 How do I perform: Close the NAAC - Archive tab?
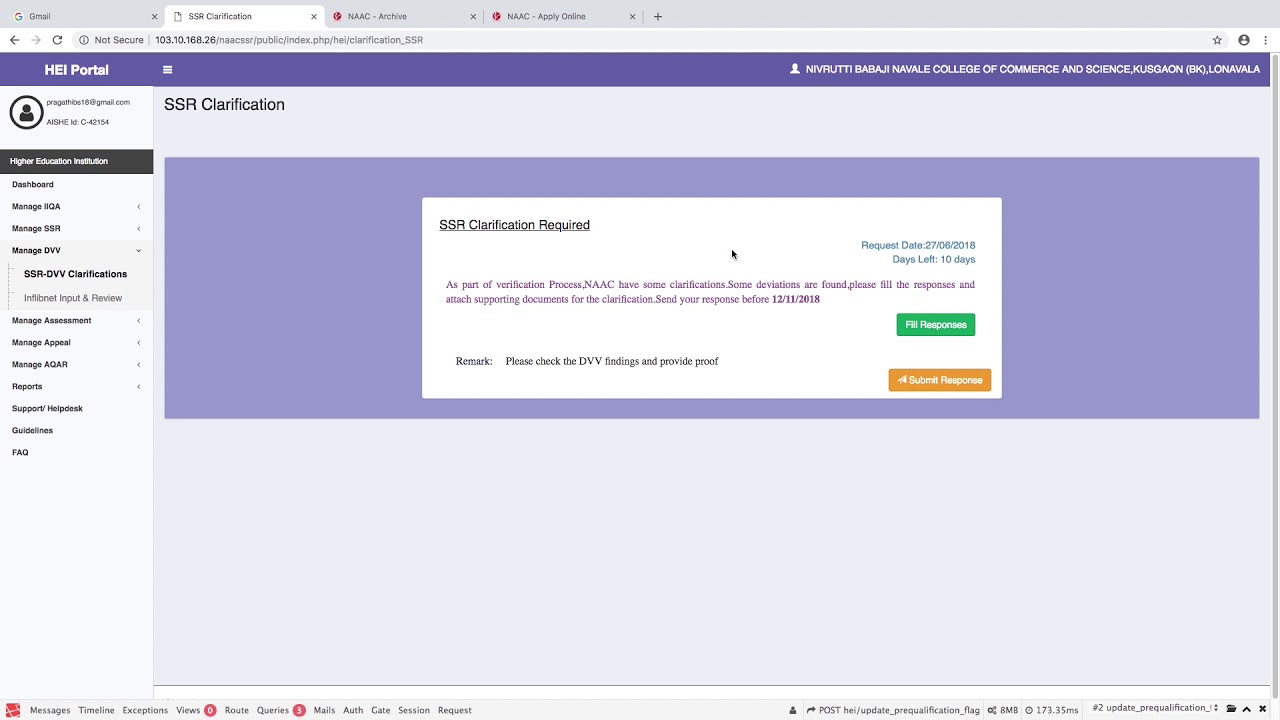(473, 16)
